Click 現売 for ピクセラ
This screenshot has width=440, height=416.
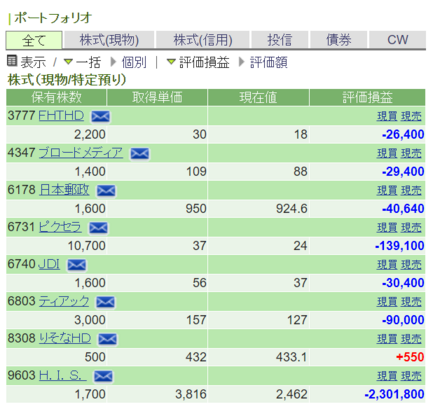point(411,228)
